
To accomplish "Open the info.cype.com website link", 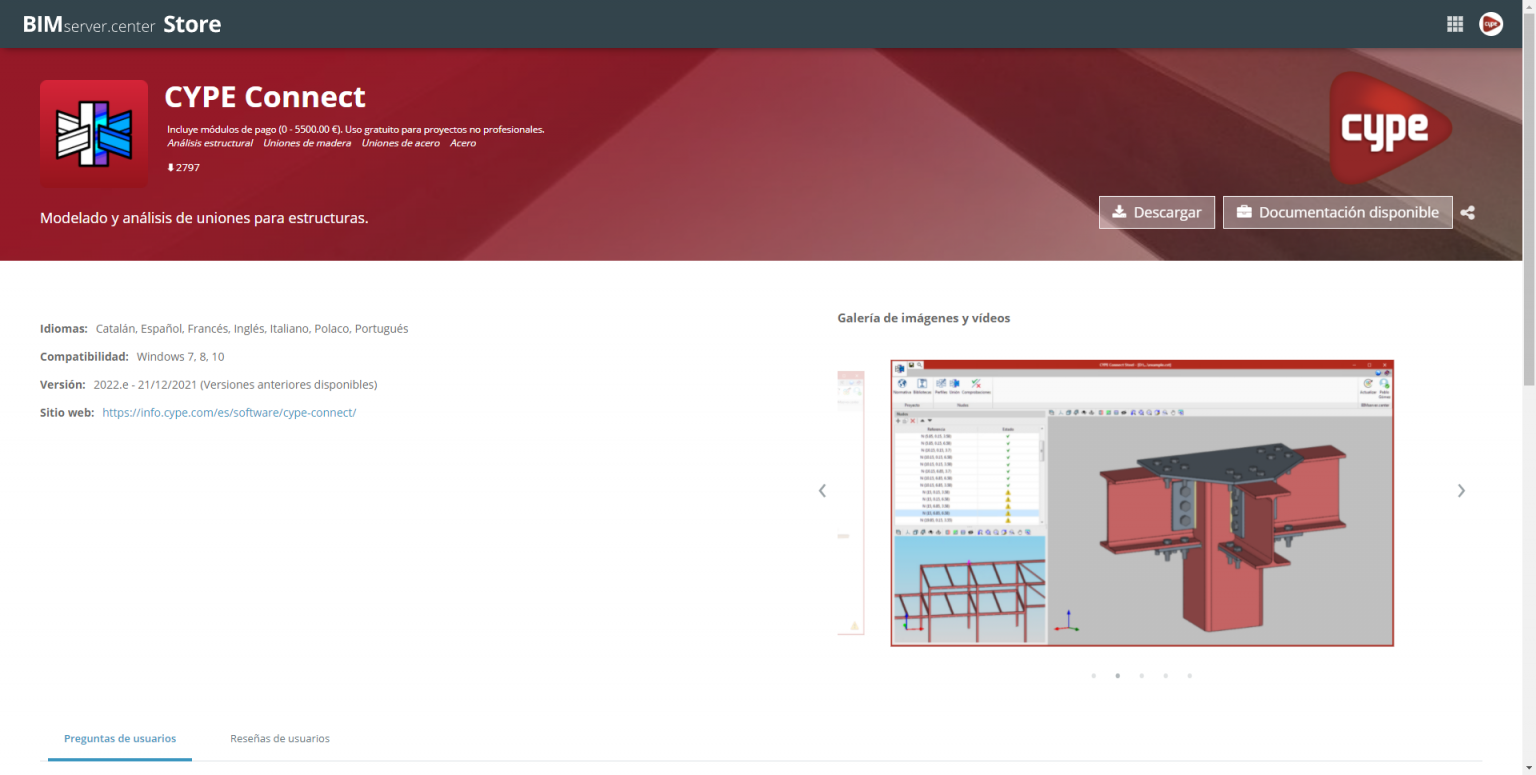I will [x=229, y=412].
